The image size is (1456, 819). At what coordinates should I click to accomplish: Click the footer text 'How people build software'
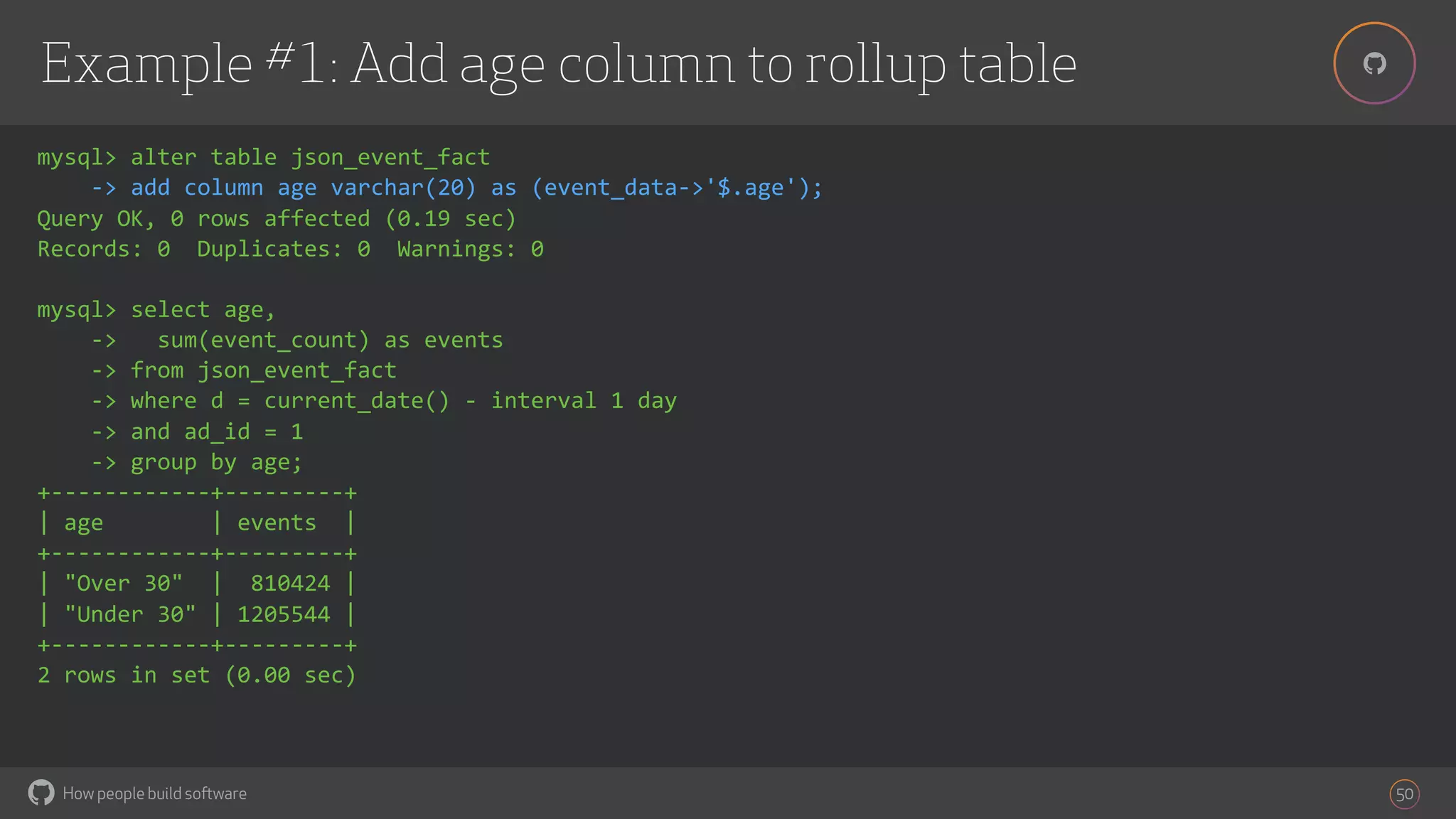(x=154, y=793)
